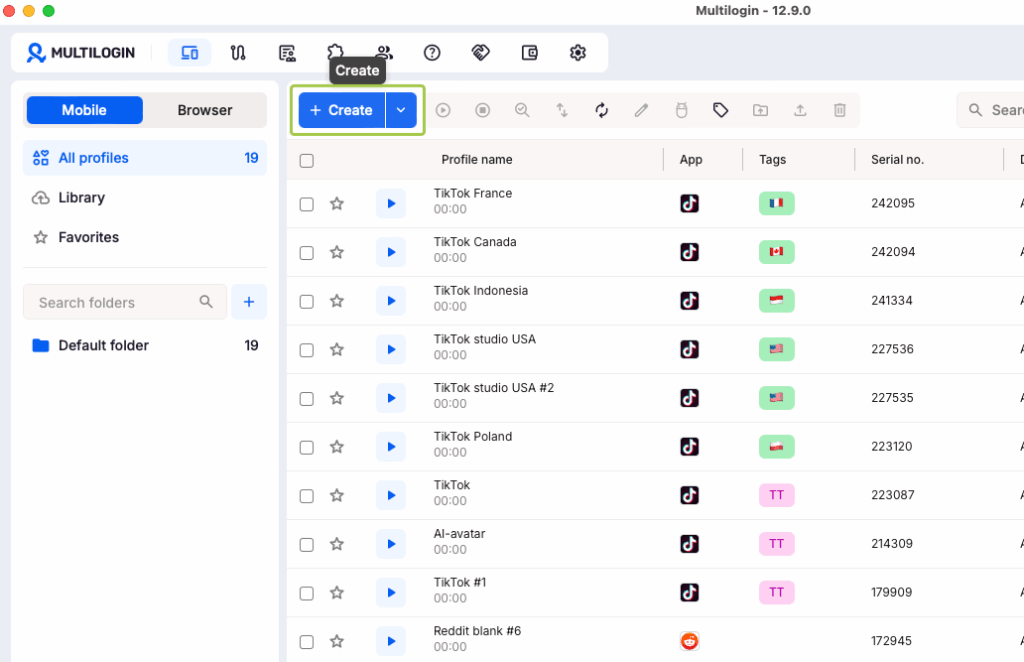Screen dimensions: 1024x662
Task: Switch to the Browser tab
Action: 204,110
